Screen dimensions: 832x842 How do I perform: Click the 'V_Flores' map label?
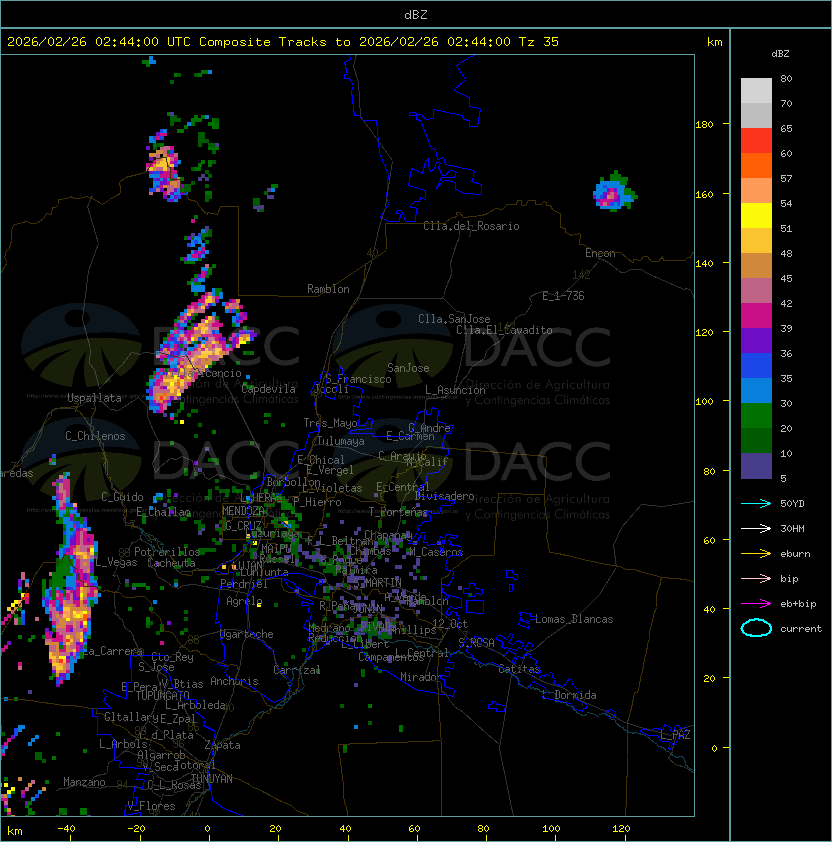coord(151,807)
